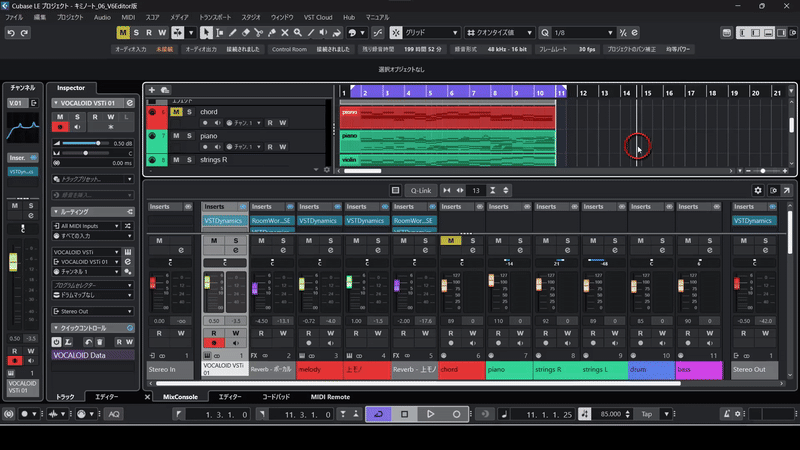This screenshot has height=450, width=800.
Task: Open the Audio menu
Action: 102,17
